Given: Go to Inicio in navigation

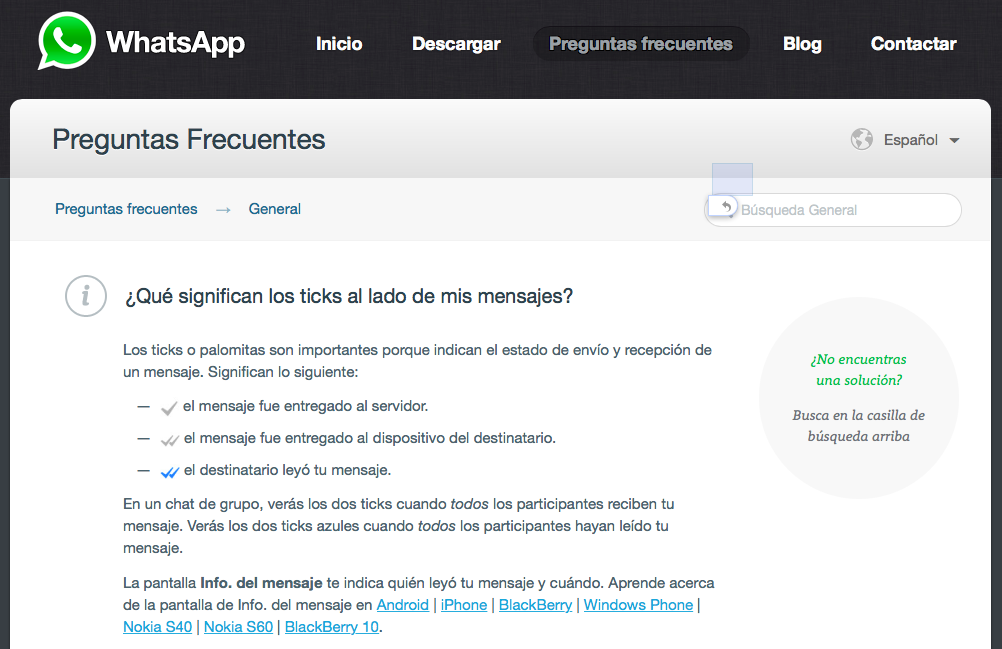Looking at the screenshot, I should pyautogui.click(x=339, y=44).
